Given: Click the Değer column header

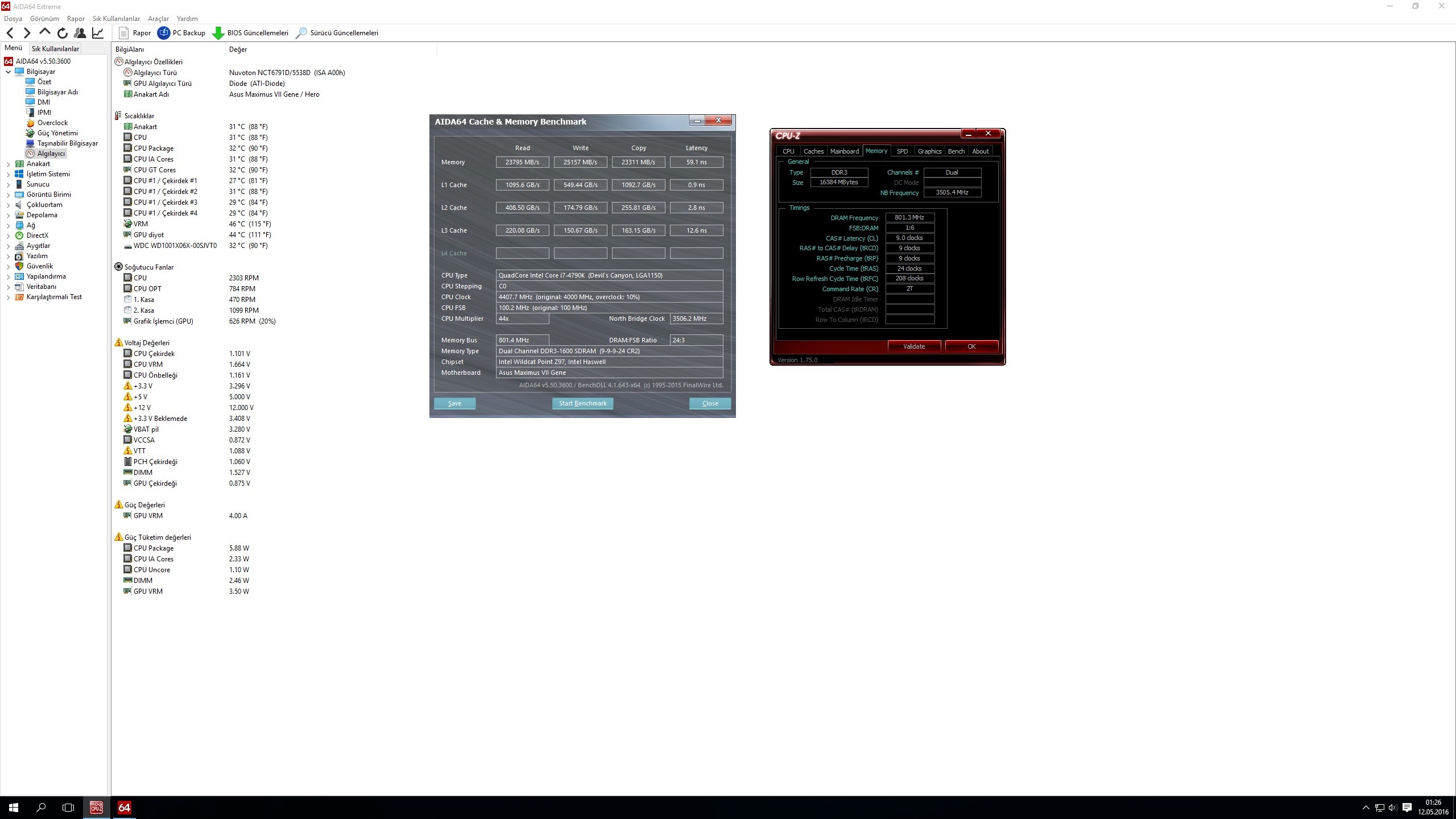Looking at the screenshot, I should [x=332, y=49].
